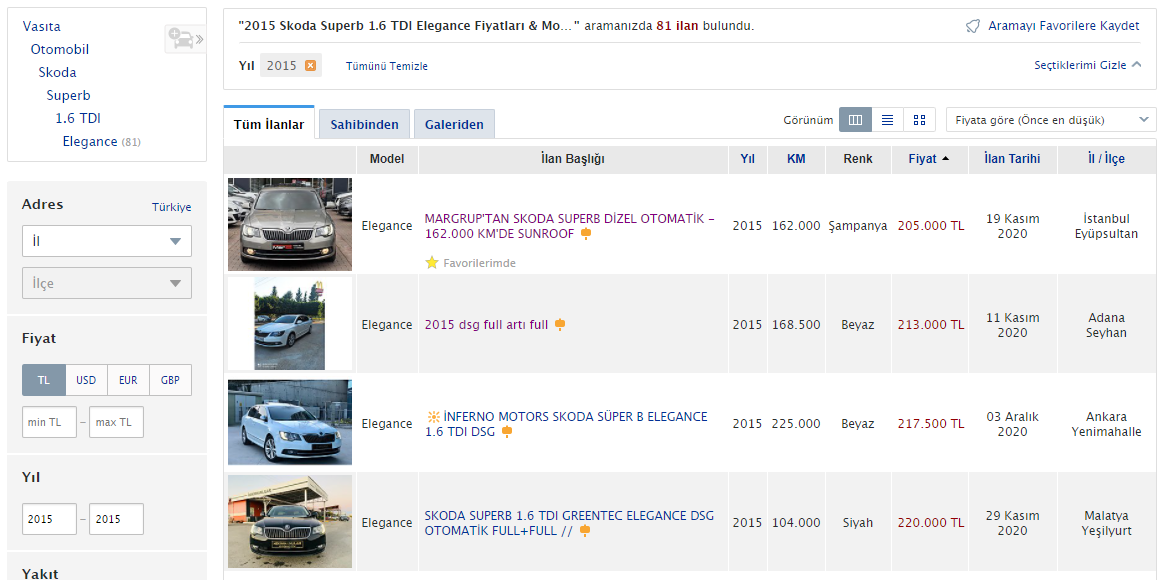Switch to grid gallery view icon

pos(919,120)
